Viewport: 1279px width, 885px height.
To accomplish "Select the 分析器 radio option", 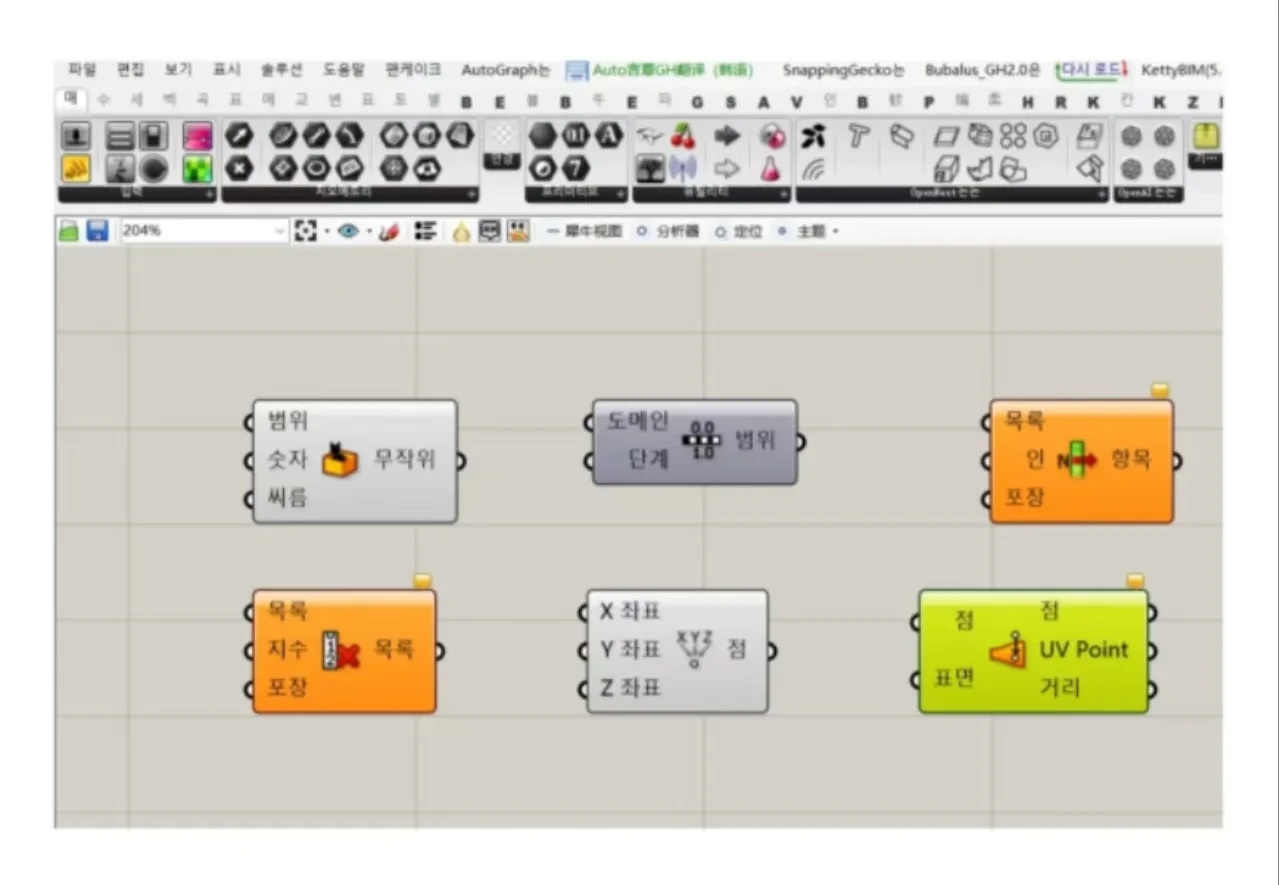I will (670, 231).
